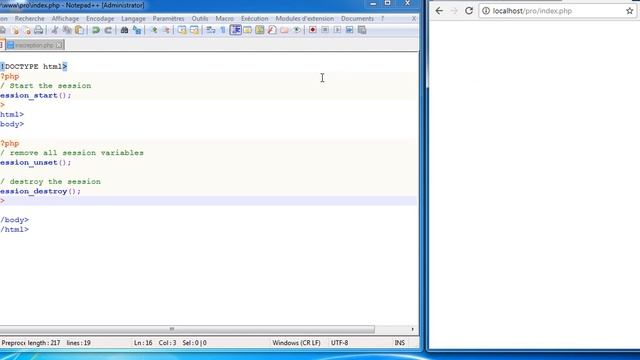640x360 pixels.
Task: Open the Function List icon
Action: click(x=272, y=30)
